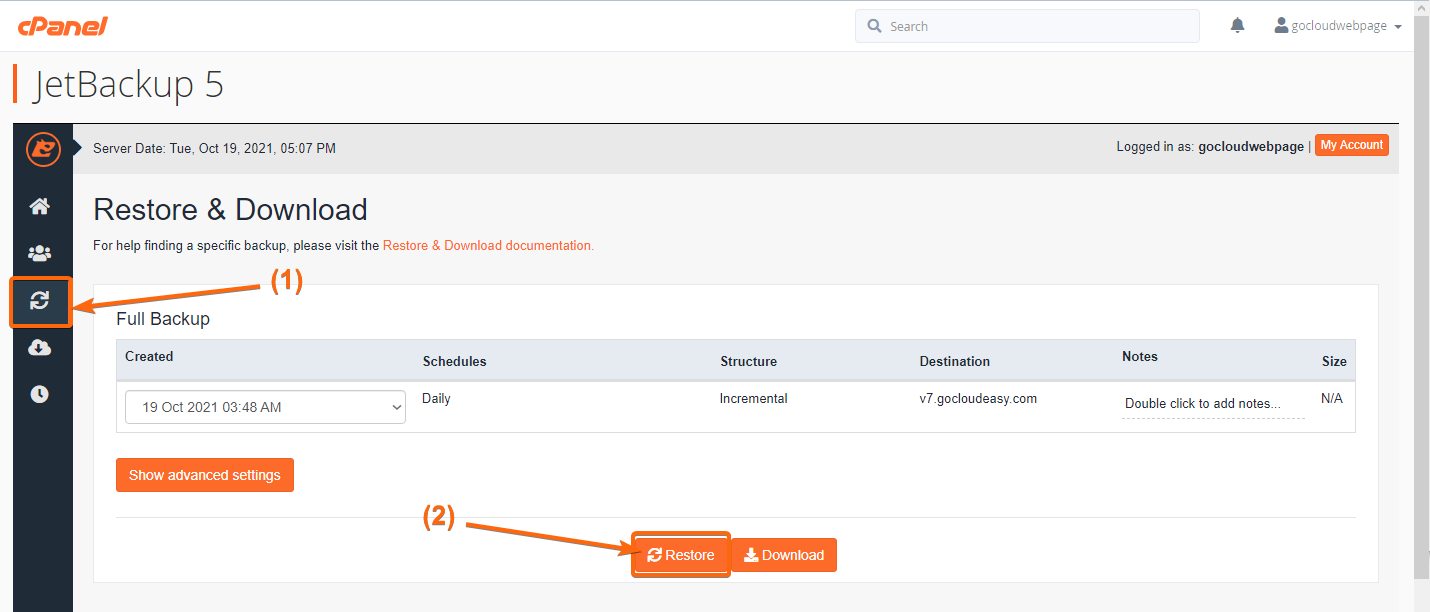Click the My Account button
The width and height of the screenshot is (1430, 612).
pos(1352,145)
